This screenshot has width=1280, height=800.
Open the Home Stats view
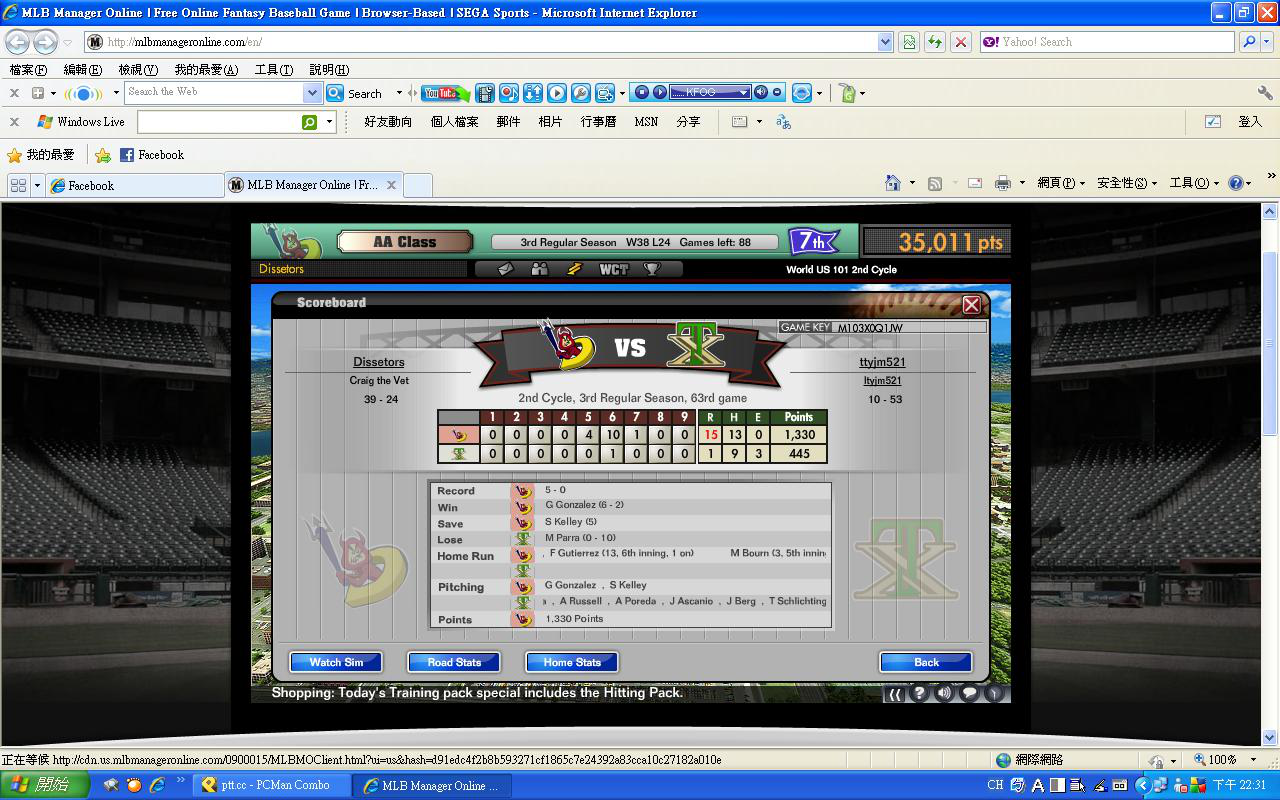click(572, 662)
